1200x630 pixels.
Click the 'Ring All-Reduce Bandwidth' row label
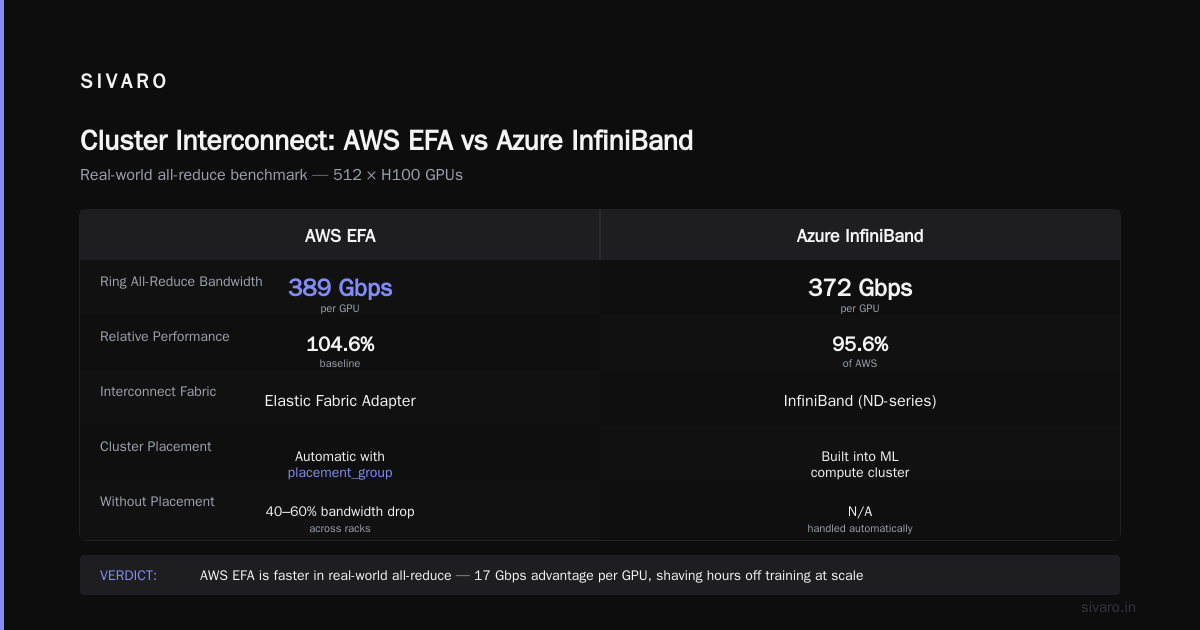(x=181, y=282)
